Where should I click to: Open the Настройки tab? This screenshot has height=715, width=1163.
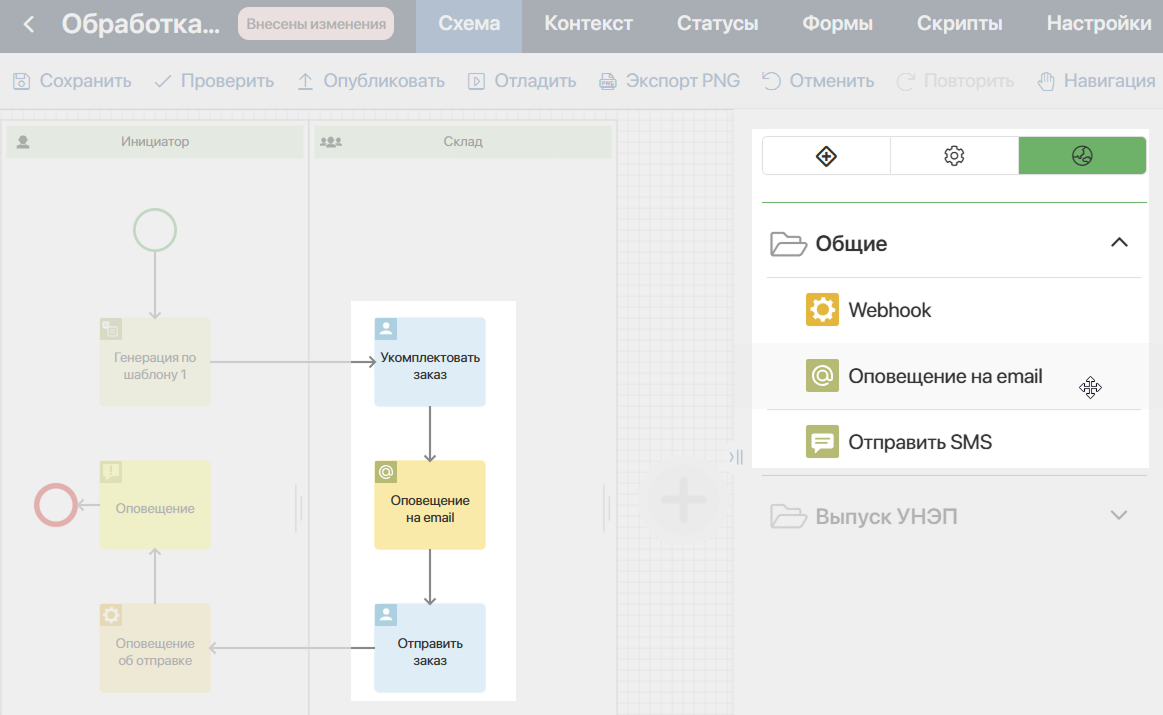pos(1099,24)
